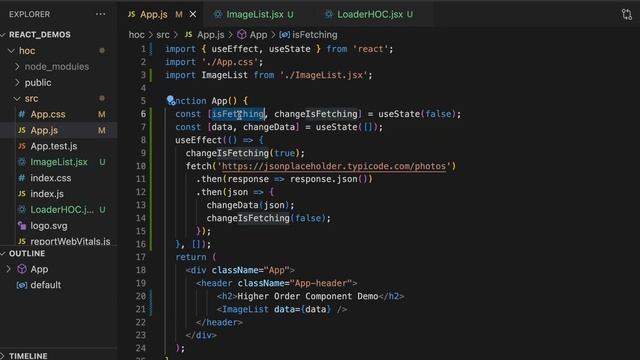Click the useState(false) call on line 6
Image resolution: width=640 pixels, height=360 pixels.
tap(419, 114)
